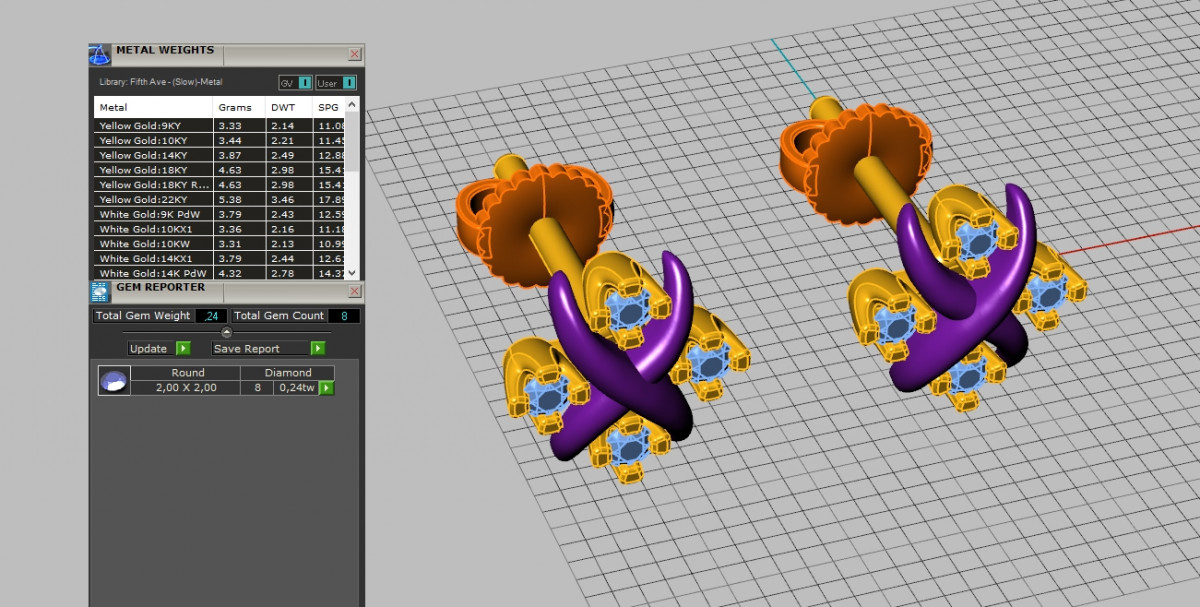Screen dimensions: 1200x607
Task: Close the Gem Reporter panel
Action: tap(354, 291)
